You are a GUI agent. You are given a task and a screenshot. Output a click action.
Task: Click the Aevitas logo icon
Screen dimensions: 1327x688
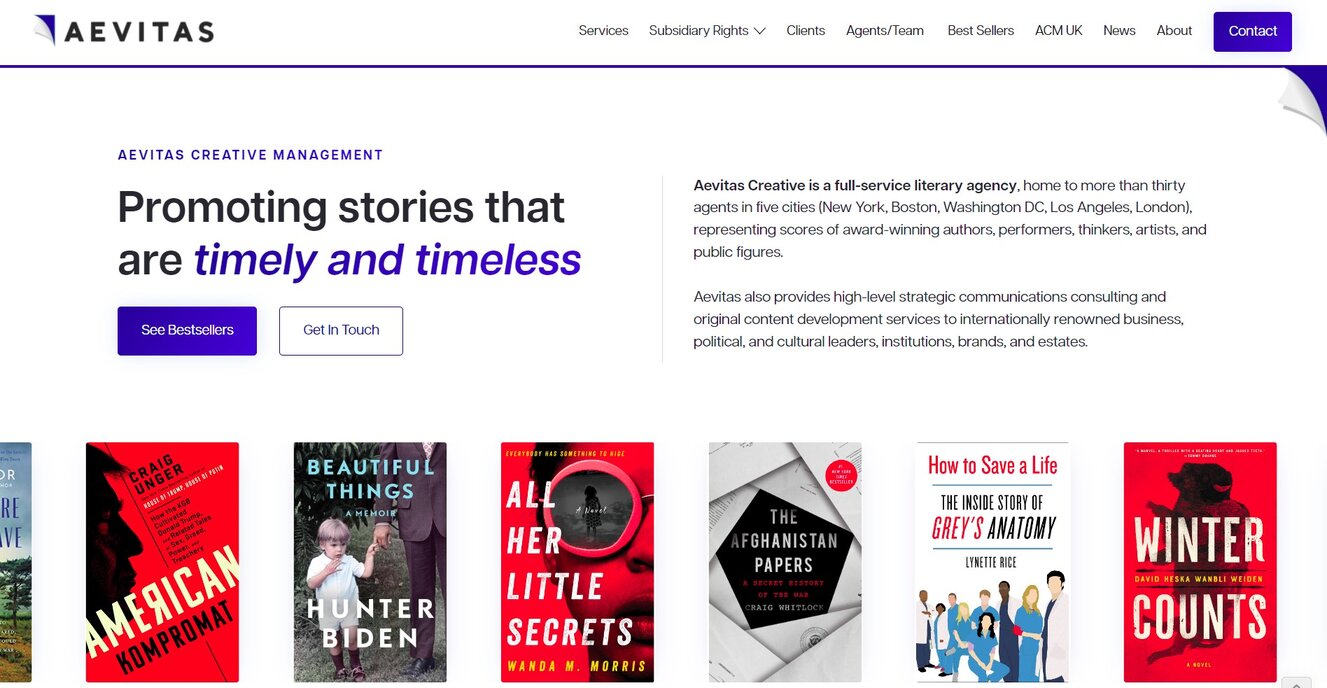[46, 30]
